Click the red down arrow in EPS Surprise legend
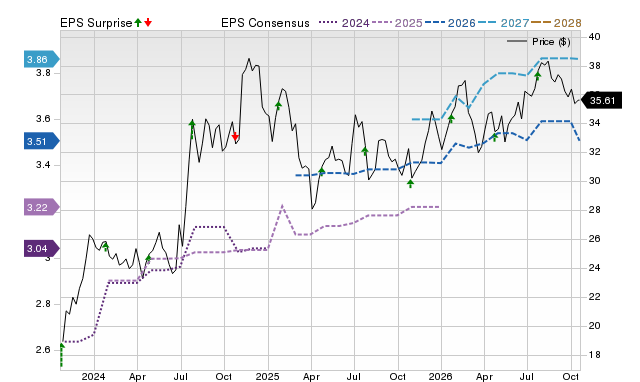 click(148, 22)
